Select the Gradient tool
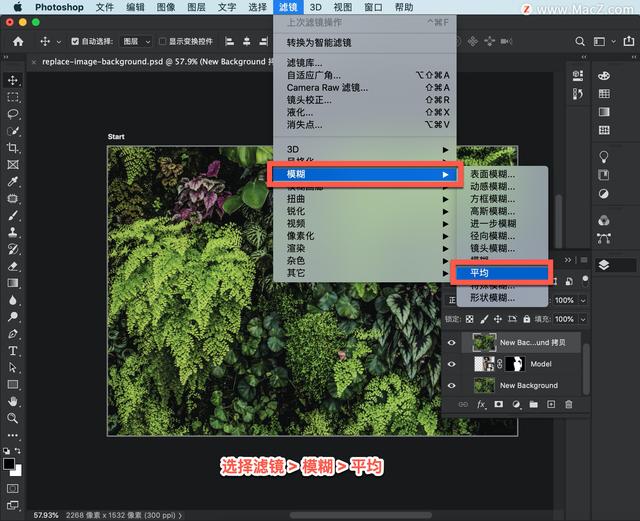640x521 pixels. [13, 283]
